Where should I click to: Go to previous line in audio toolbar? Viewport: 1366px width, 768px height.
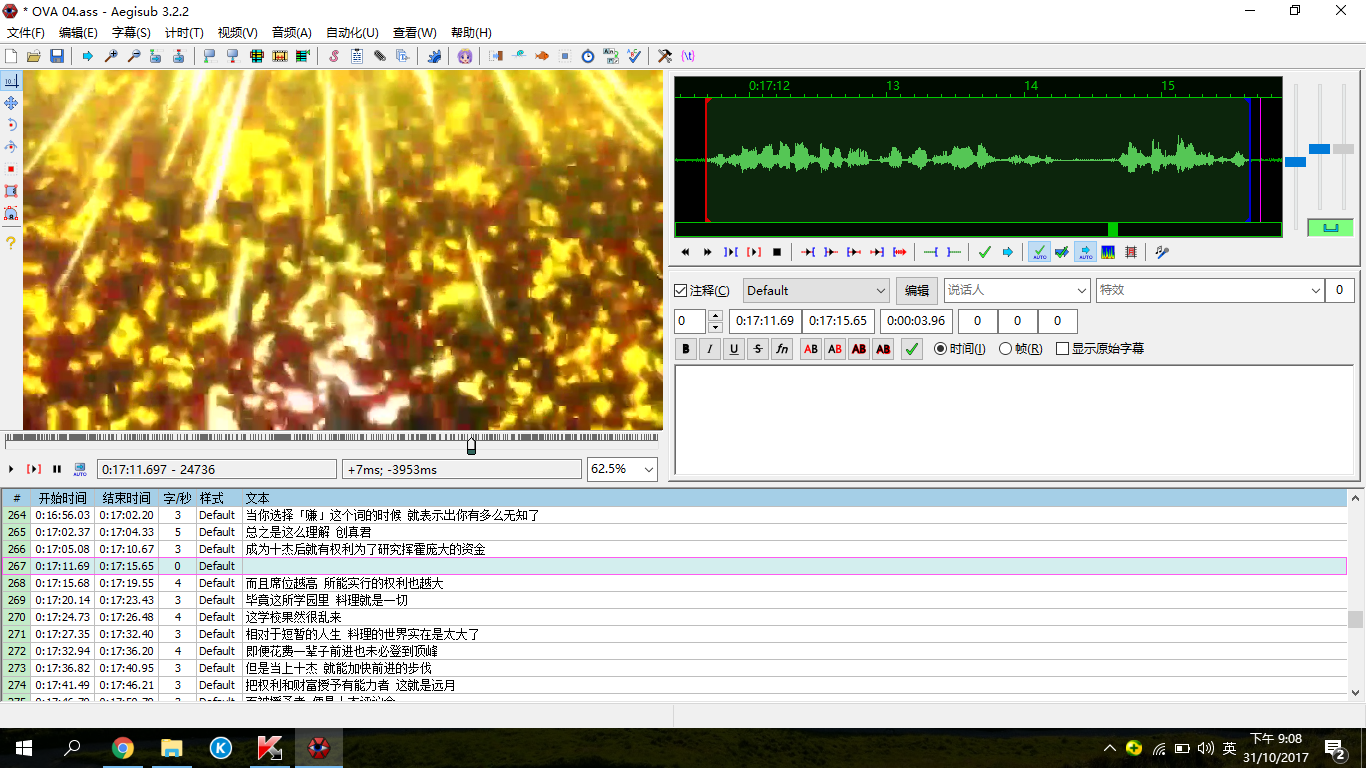coord(685,252)
